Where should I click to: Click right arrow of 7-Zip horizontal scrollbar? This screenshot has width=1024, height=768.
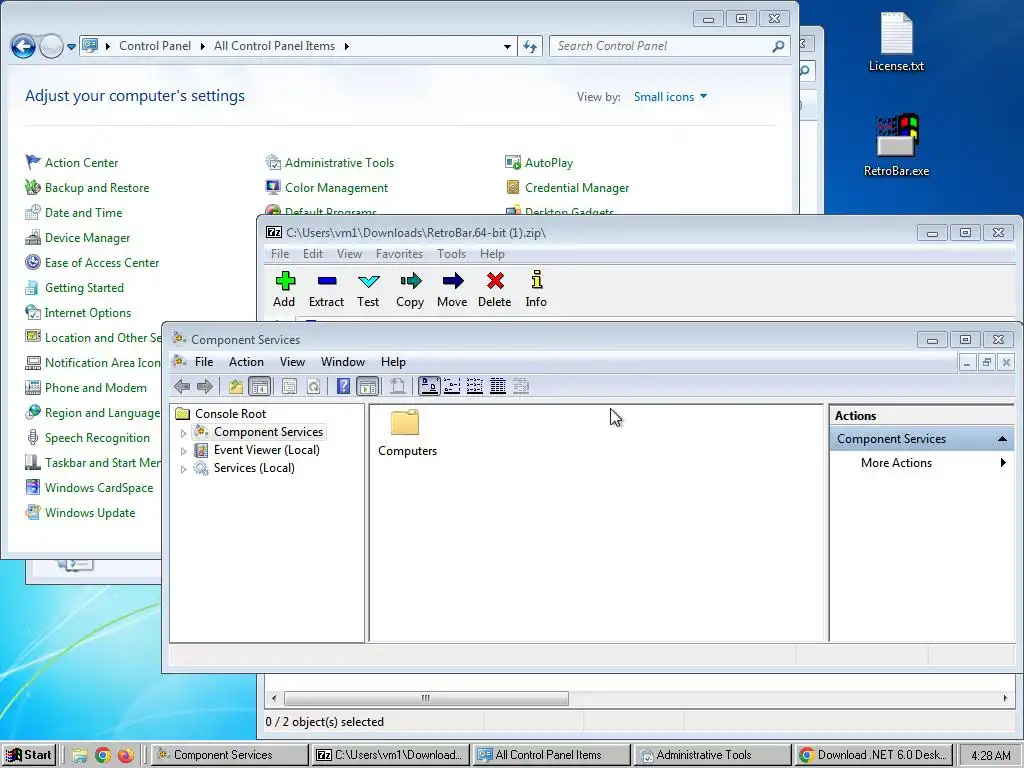coord(1004,698)
